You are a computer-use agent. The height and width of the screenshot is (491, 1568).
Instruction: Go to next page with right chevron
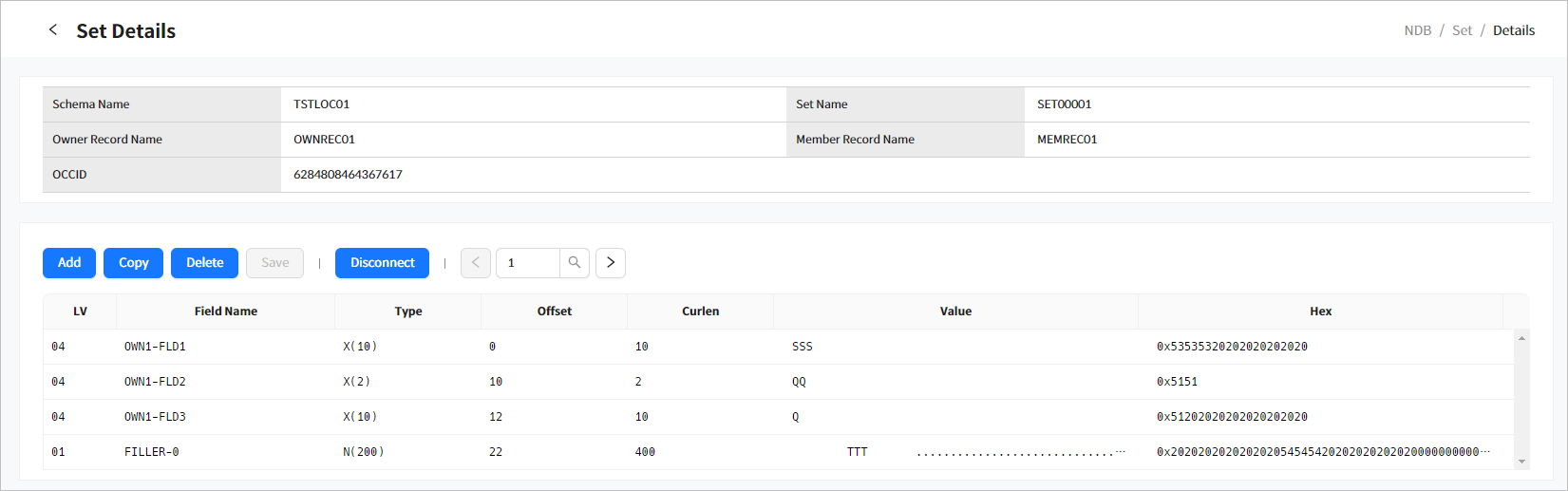point(611,263)
